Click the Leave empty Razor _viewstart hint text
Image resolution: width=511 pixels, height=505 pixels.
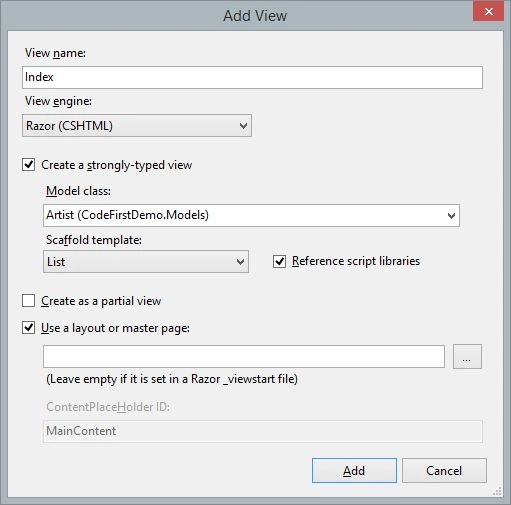pos(172,379)
